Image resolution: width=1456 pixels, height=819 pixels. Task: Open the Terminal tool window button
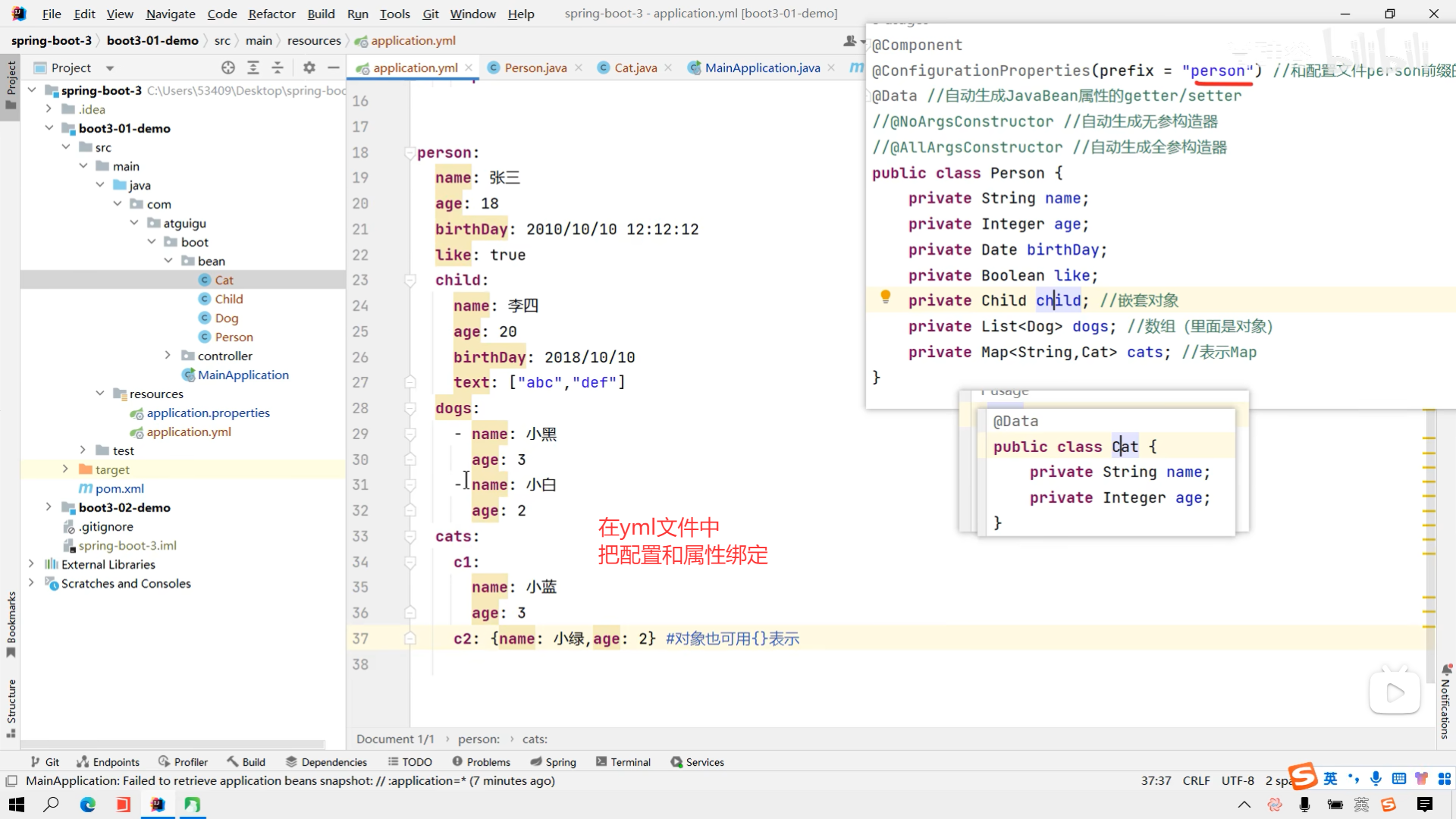[x=623, y=762]
